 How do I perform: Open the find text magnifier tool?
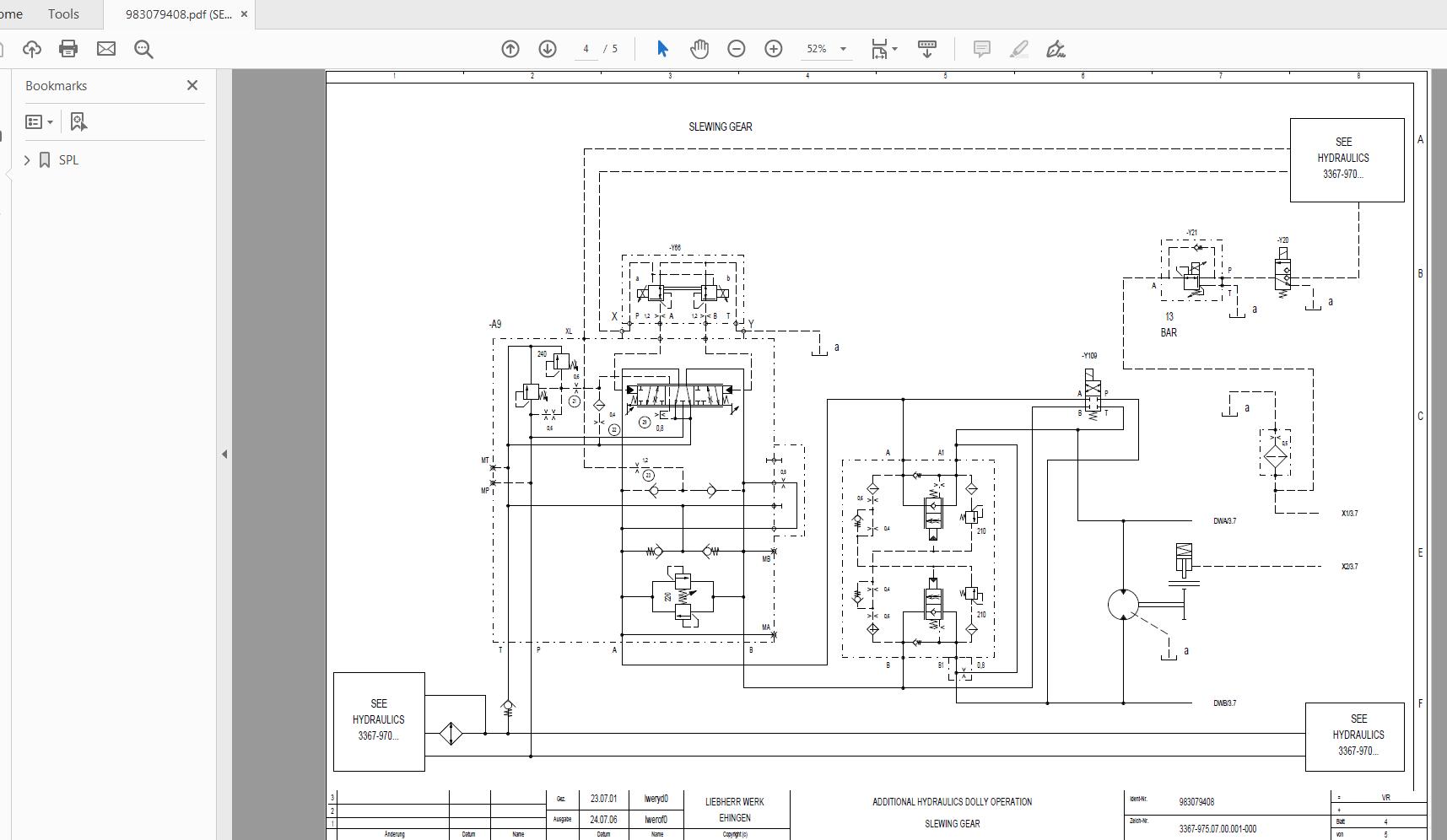[143, 49]
